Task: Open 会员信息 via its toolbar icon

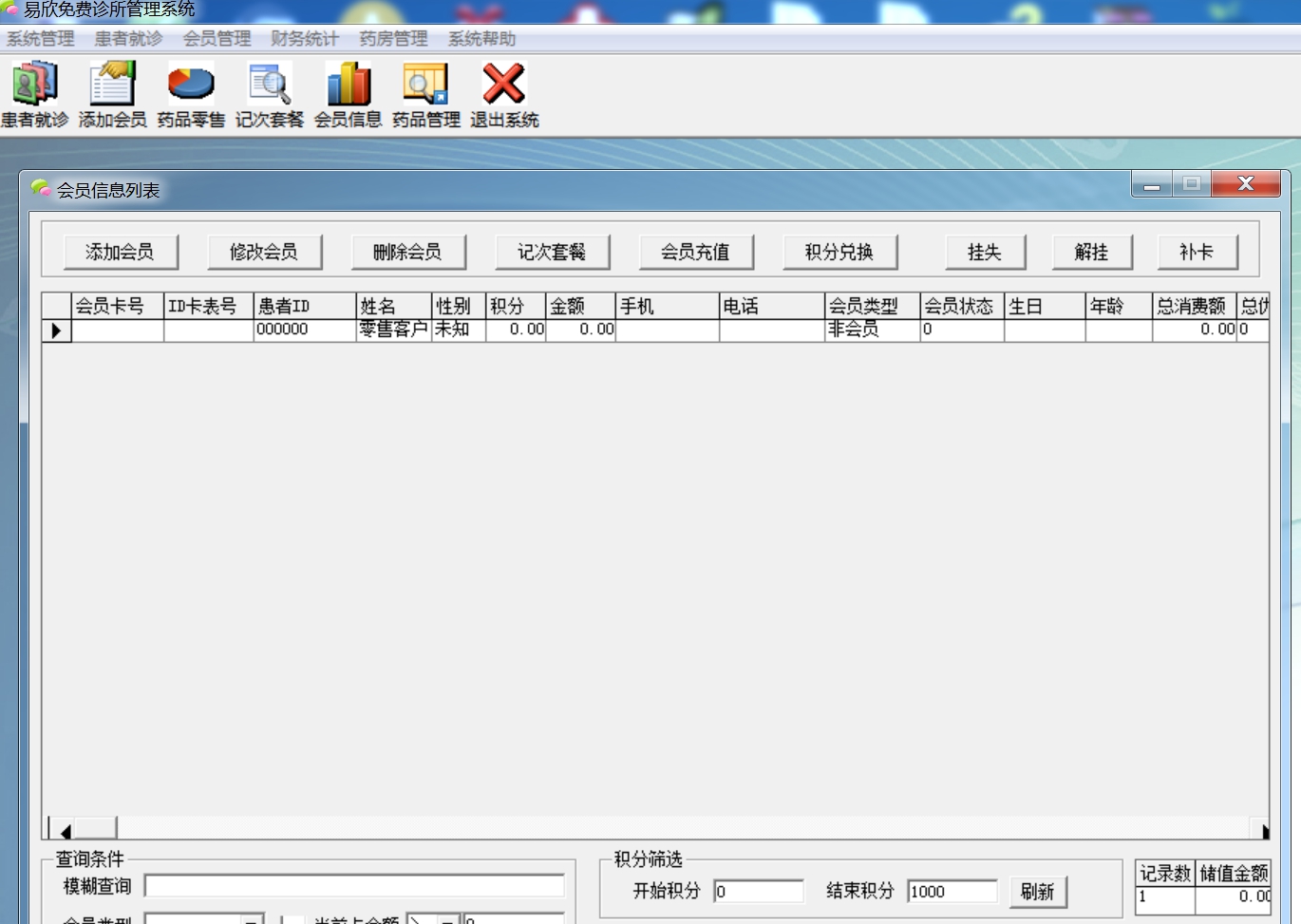Action: tap(348, 84)
